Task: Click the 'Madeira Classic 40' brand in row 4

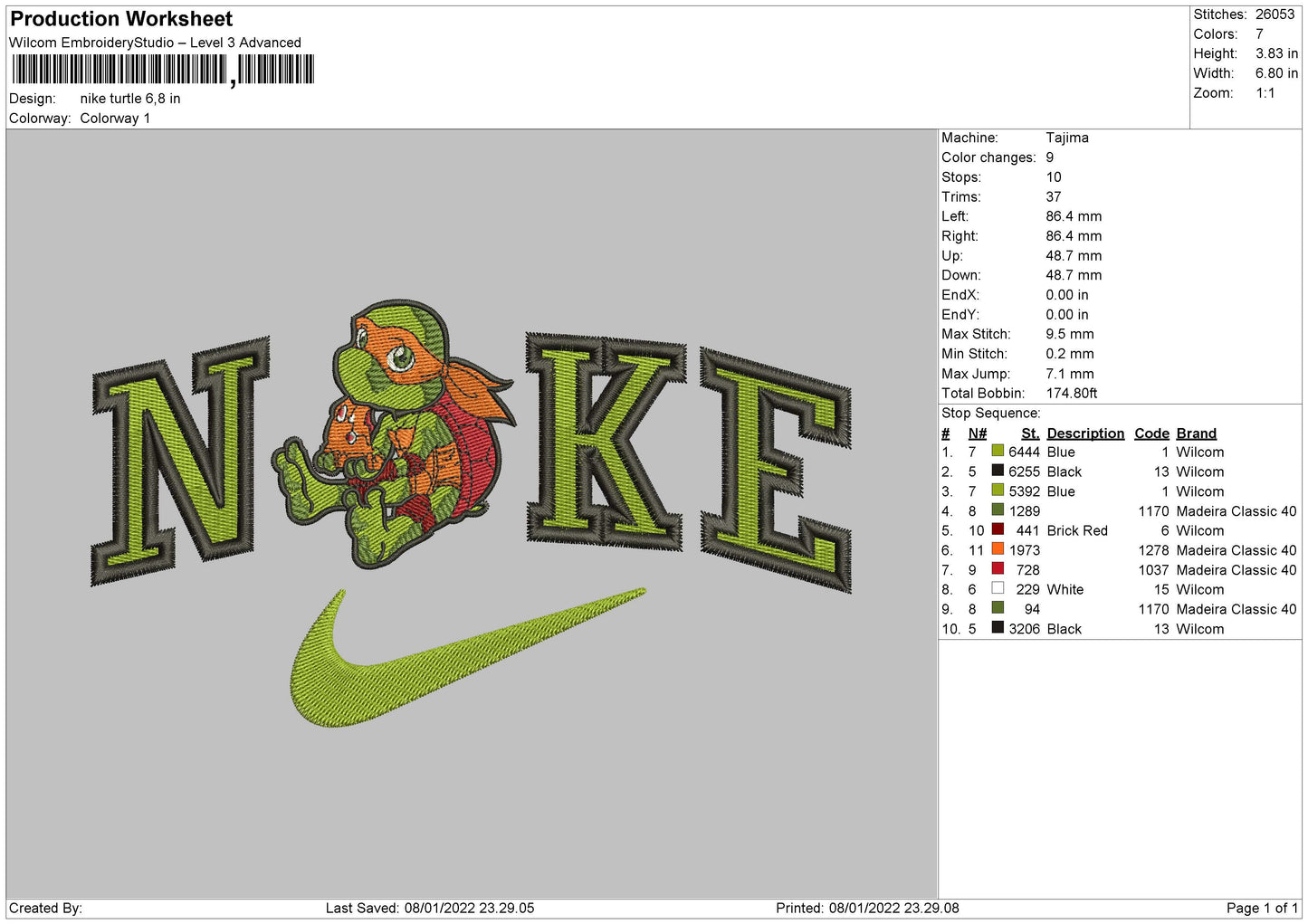Action: click(1236, 511)
